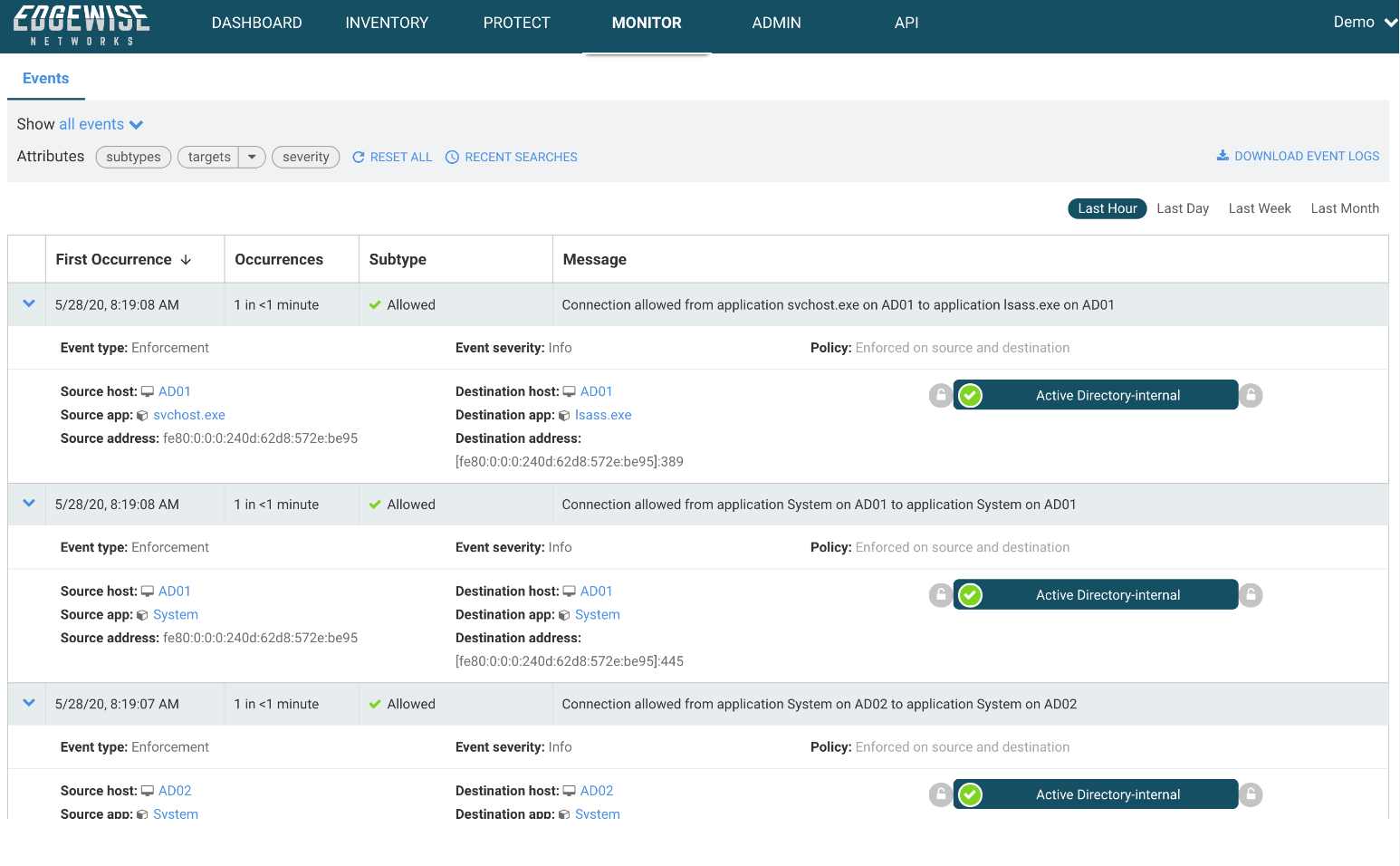
Task: Select the Events tab
Action: (x=46, y=79)
